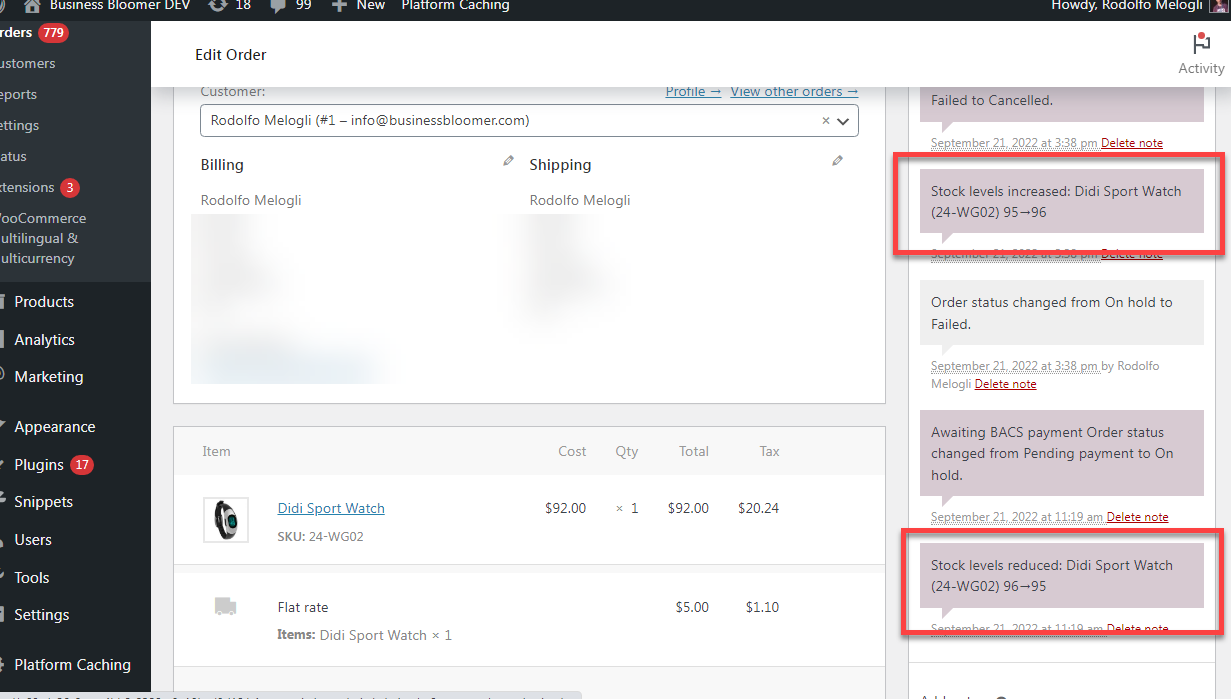Open WooCommerce Settings submenu item
Viewport: 1231px width, 699px height.
click(x=19, y=125)
